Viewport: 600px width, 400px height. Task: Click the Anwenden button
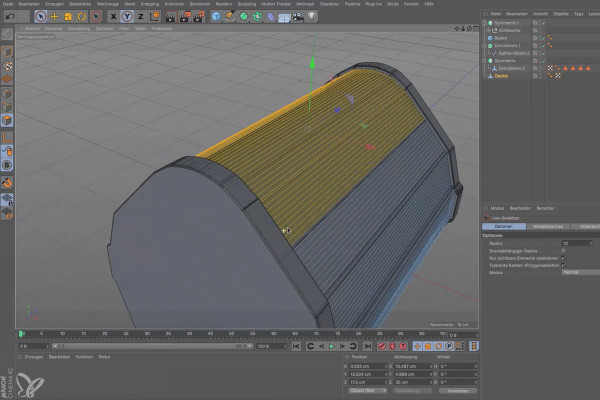(458, 391)
